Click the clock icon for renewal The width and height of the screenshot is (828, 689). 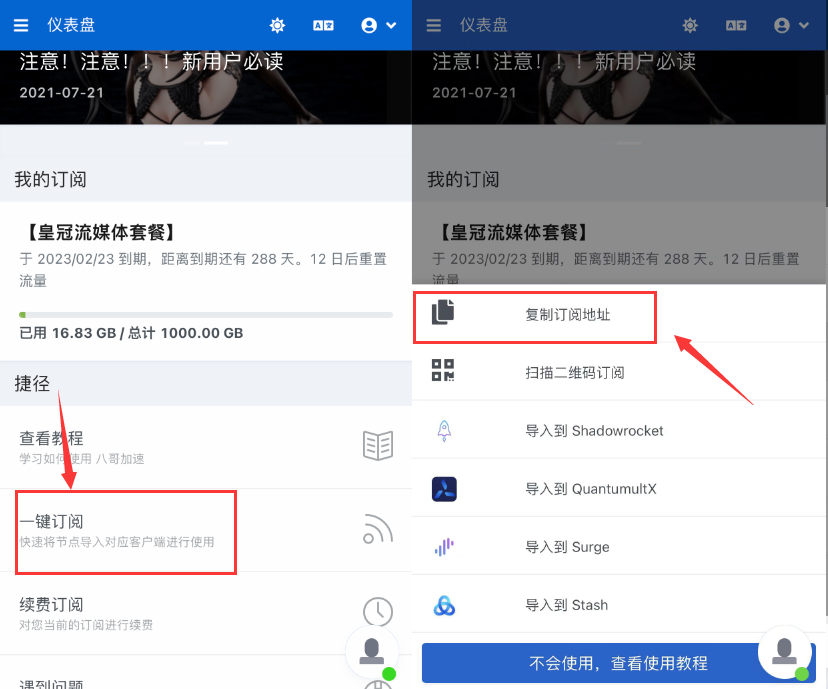[378, 611]
